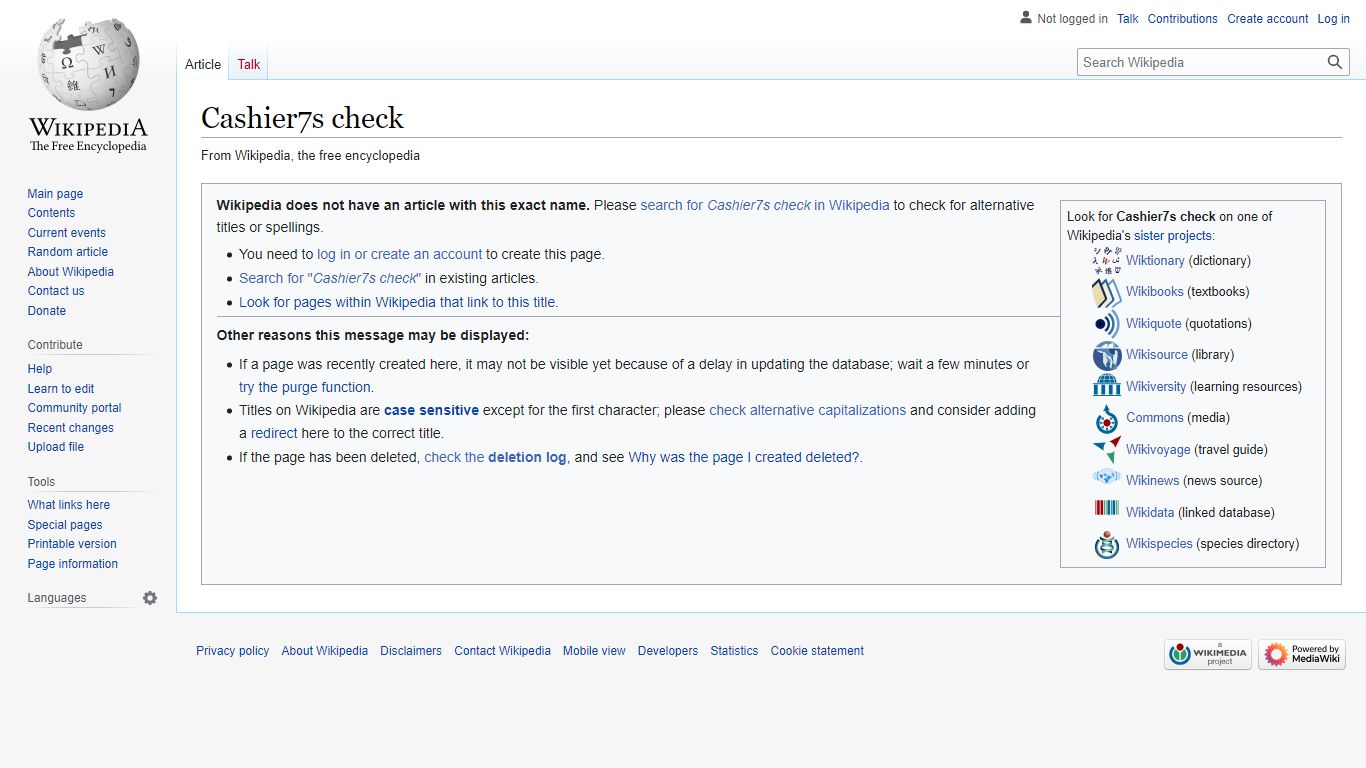Open the Developers footer link
Image resolution: width=1366 pixels, height=768 pixels.
click(668, 651)
